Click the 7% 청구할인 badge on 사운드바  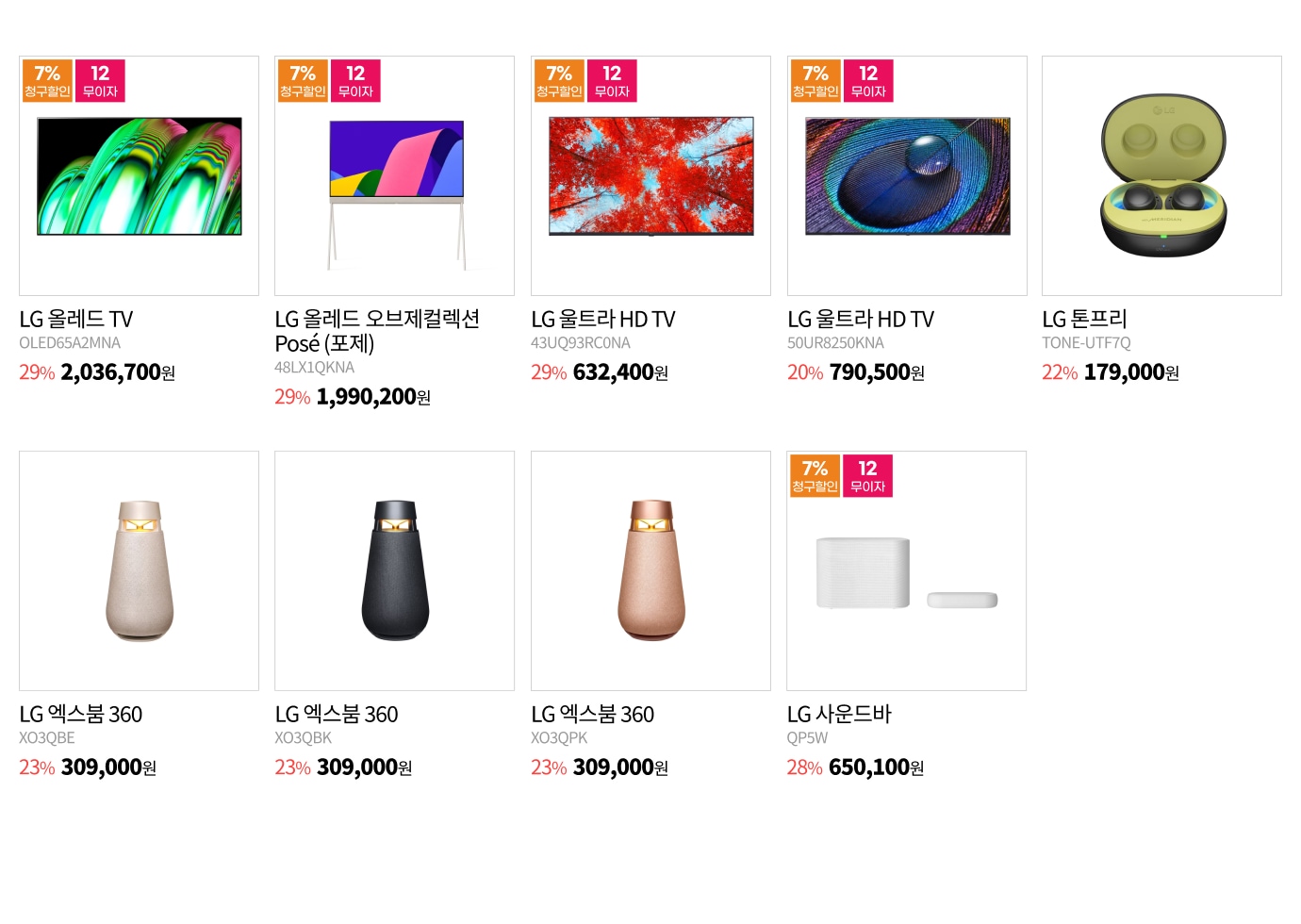815,475
